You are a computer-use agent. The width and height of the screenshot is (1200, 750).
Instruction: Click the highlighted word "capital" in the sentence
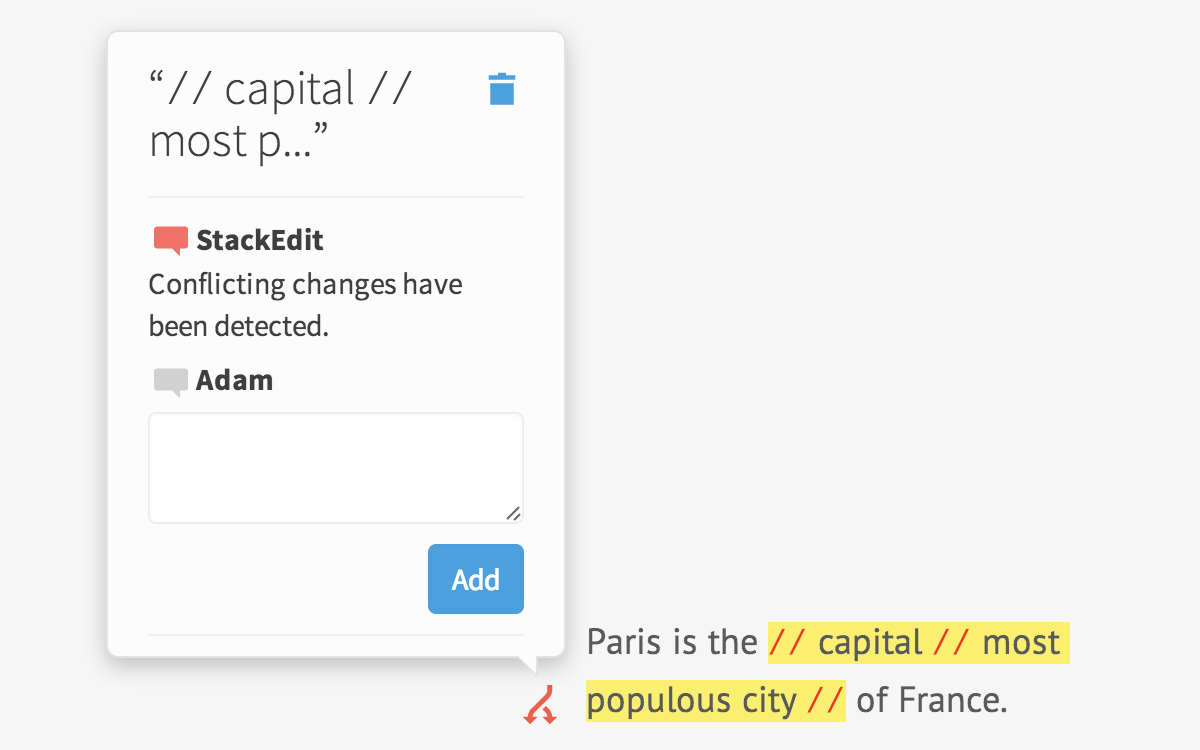tap(870, 642)
